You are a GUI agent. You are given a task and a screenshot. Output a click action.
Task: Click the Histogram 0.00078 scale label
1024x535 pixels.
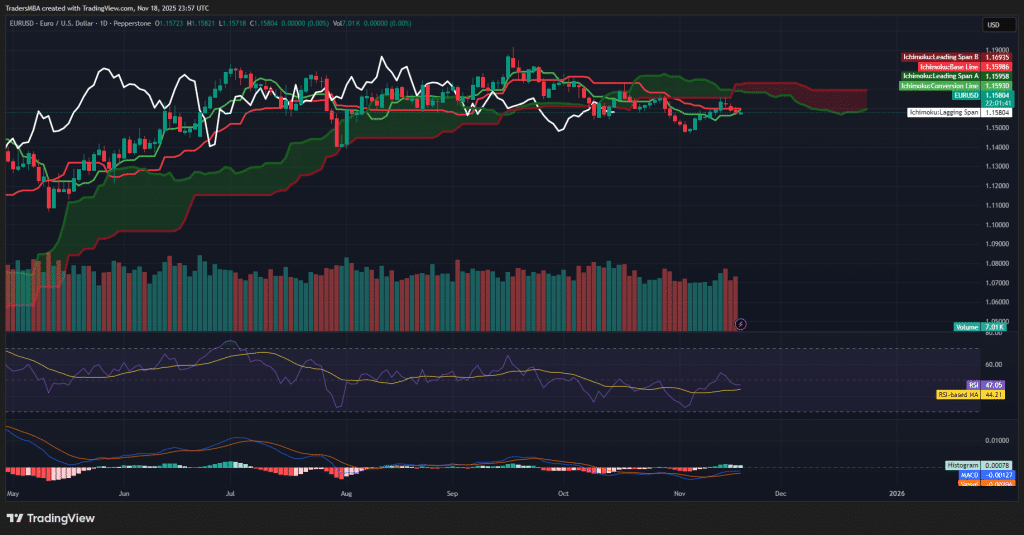click(980, 465)
